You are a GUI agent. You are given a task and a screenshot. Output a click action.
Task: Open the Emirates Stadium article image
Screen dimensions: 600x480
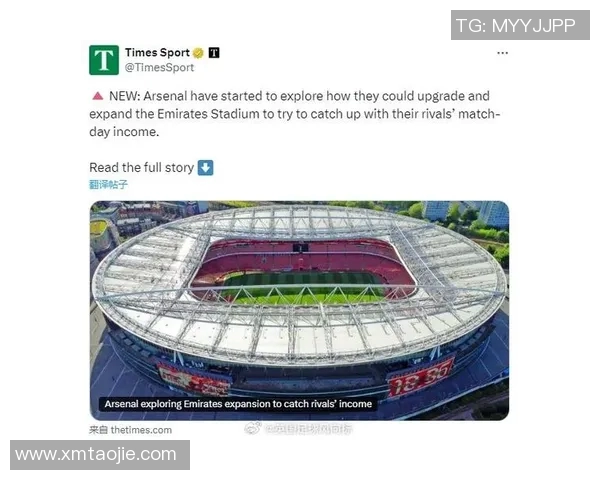[x=299, y=310]
